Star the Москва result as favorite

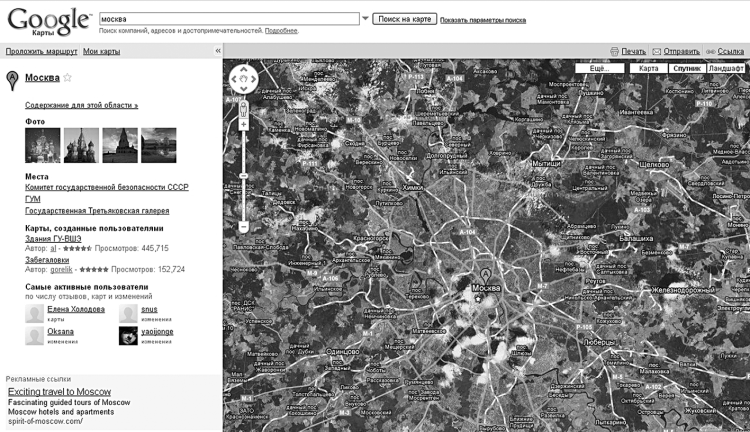click(67, 77)
